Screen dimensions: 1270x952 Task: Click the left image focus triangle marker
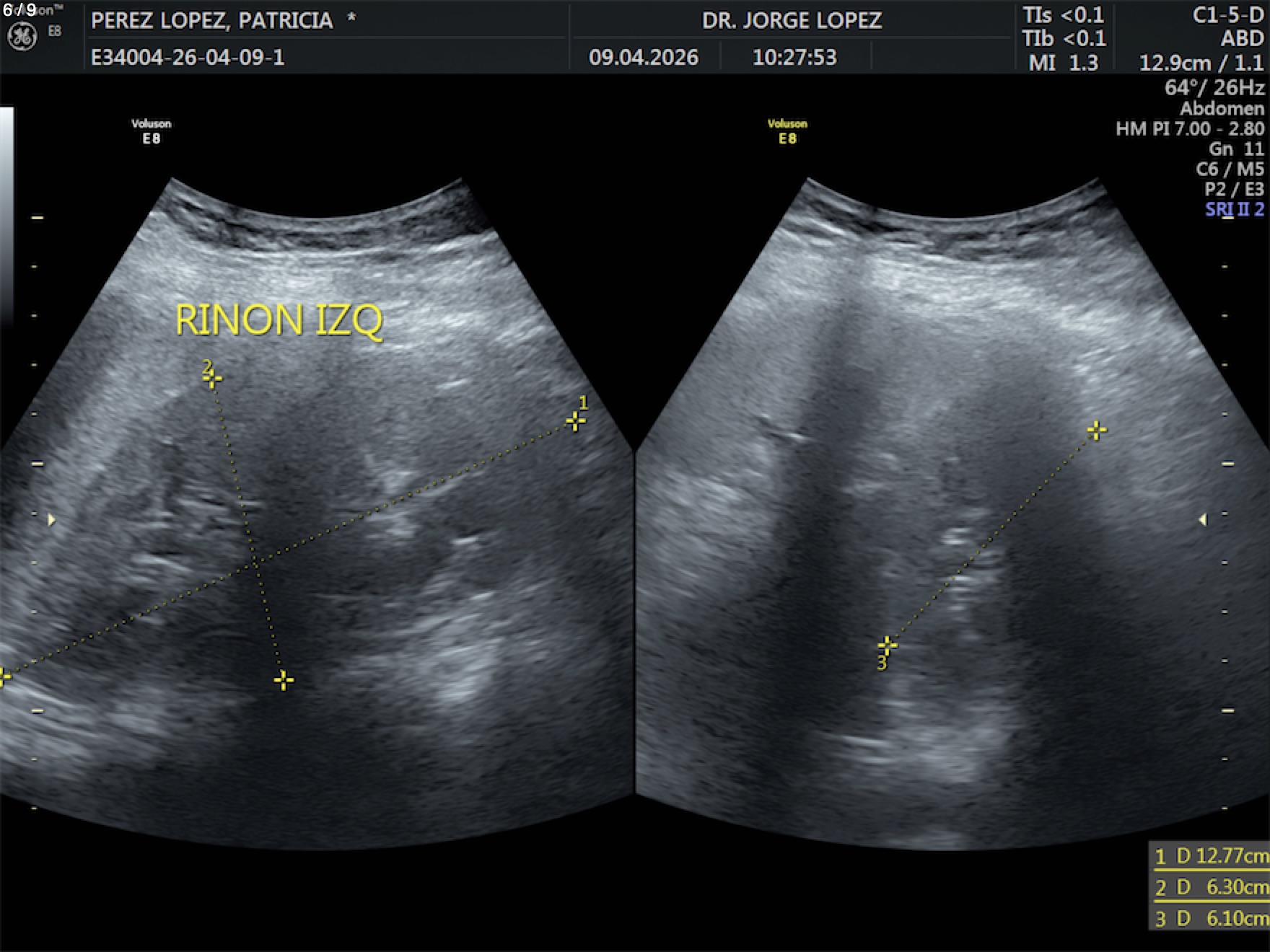[51, 519]
